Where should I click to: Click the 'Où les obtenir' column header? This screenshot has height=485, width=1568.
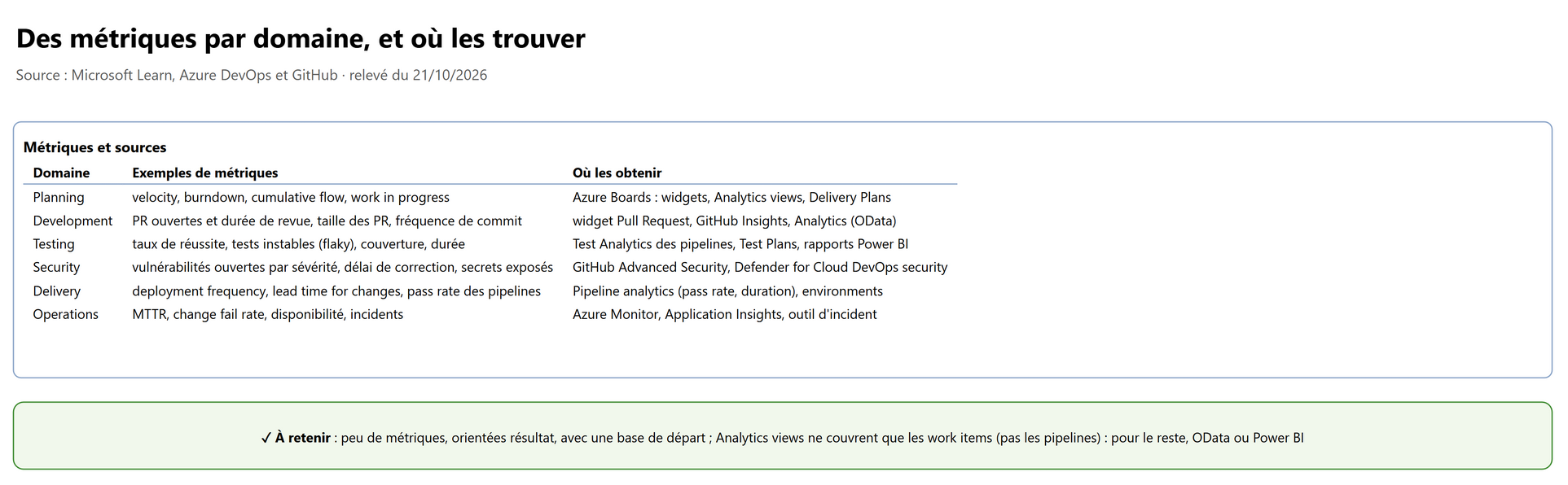tap(617, 173)
